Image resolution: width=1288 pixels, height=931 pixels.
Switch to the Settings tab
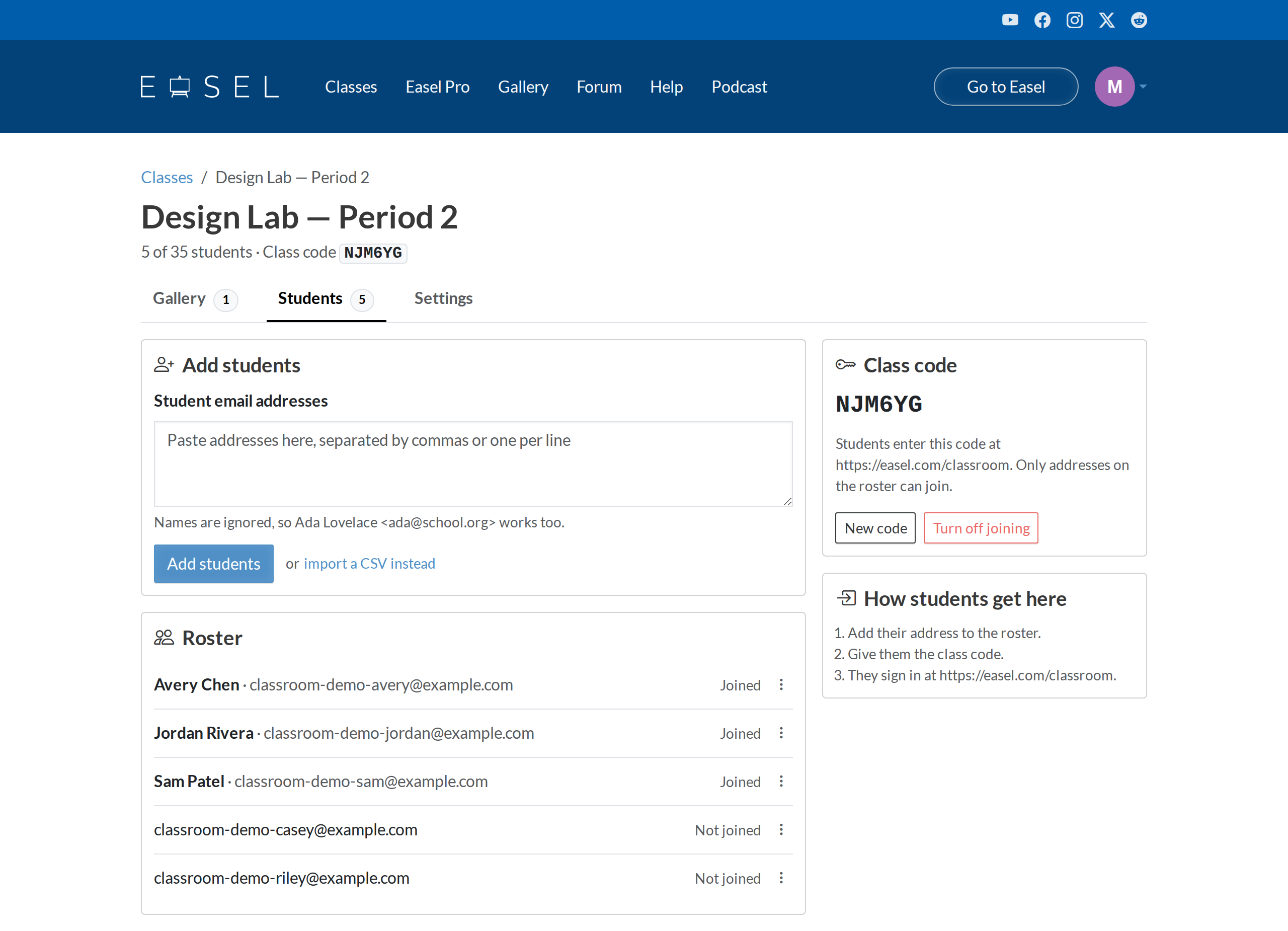pos(444,299)
